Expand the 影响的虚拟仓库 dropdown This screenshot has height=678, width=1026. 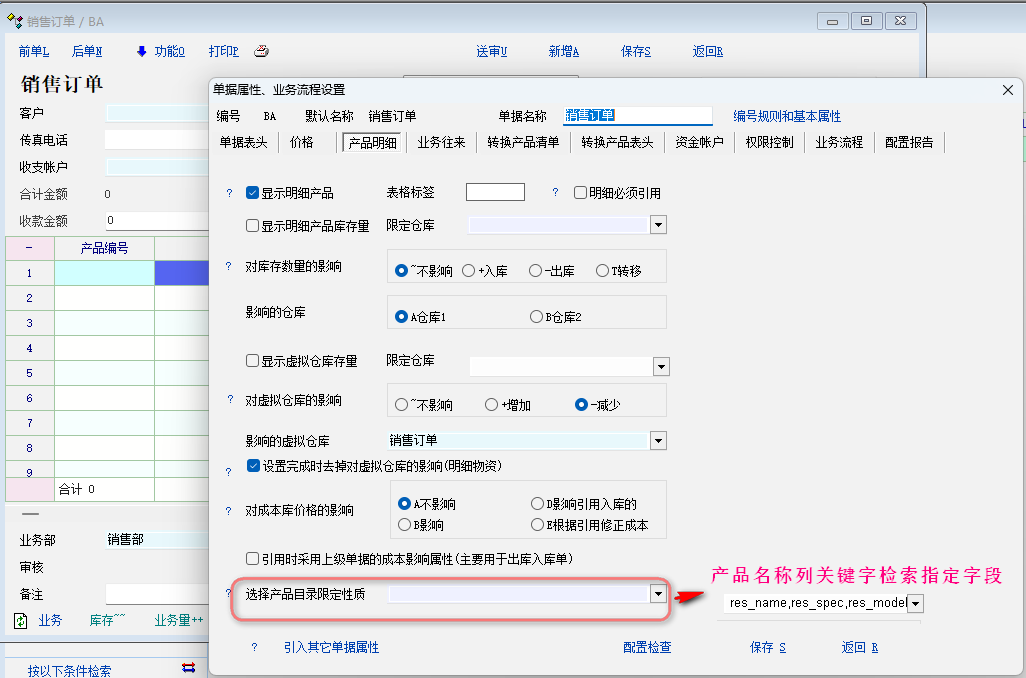[x=658, y=441]
